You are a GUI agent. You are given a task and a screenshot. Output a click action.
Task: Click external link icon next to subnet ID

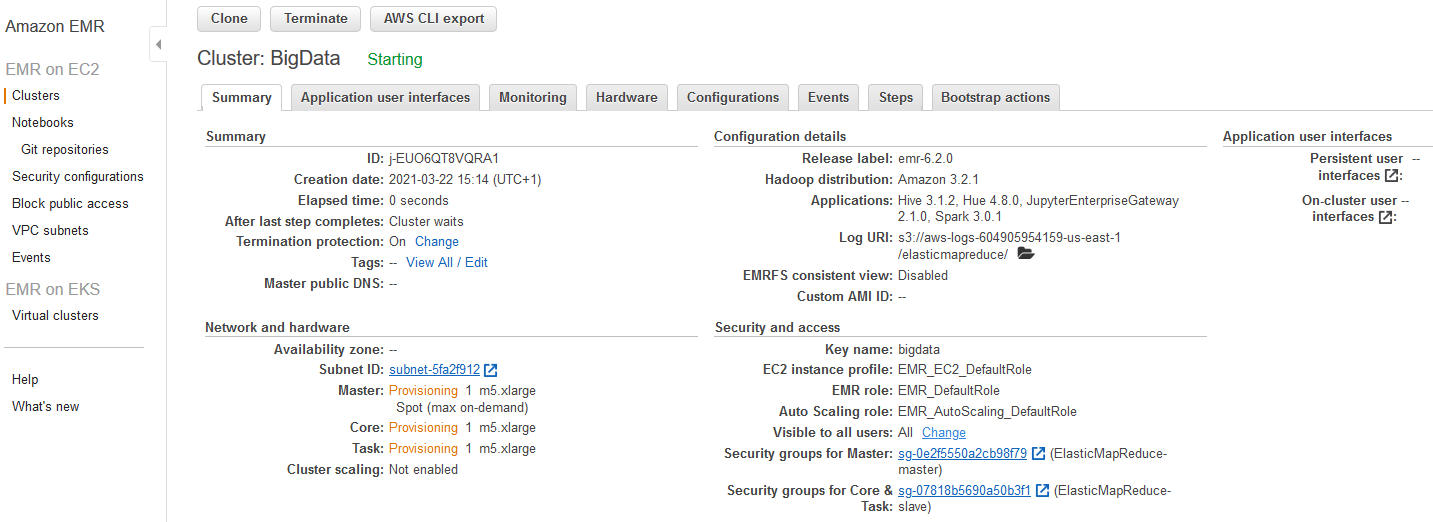pos(491,370)
